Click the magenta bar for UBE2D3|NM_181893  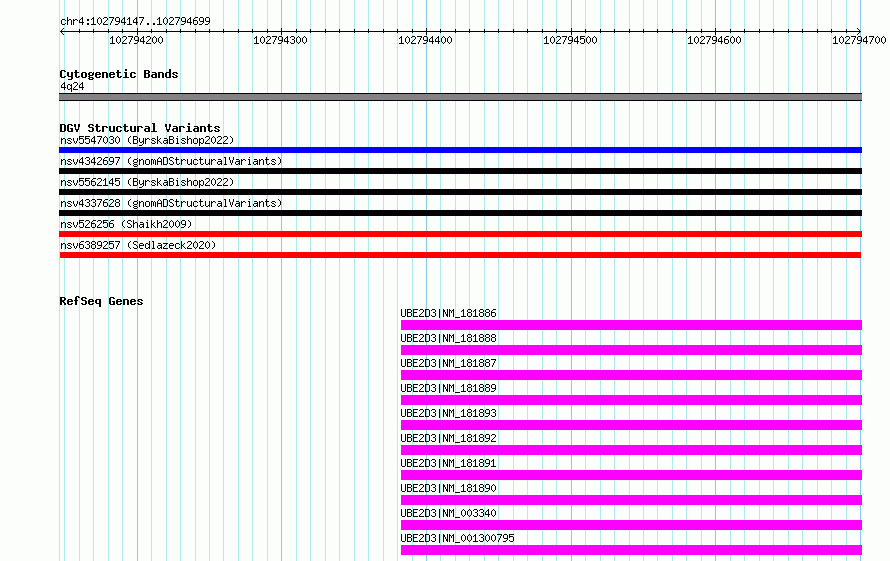631,425
